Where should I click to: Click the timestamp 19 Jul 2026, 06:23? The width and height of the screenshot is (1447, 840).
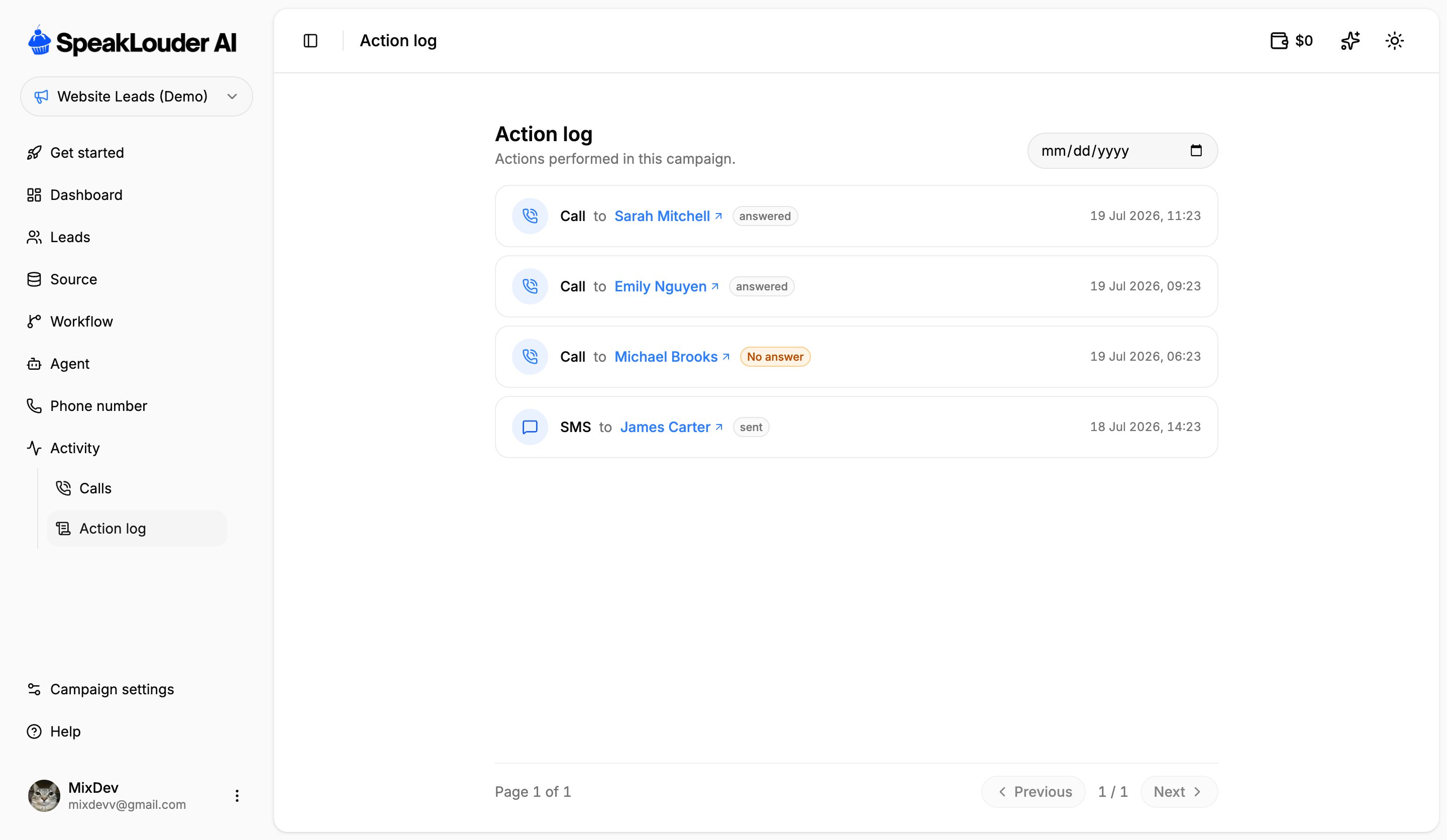(x=1145, y=357)
